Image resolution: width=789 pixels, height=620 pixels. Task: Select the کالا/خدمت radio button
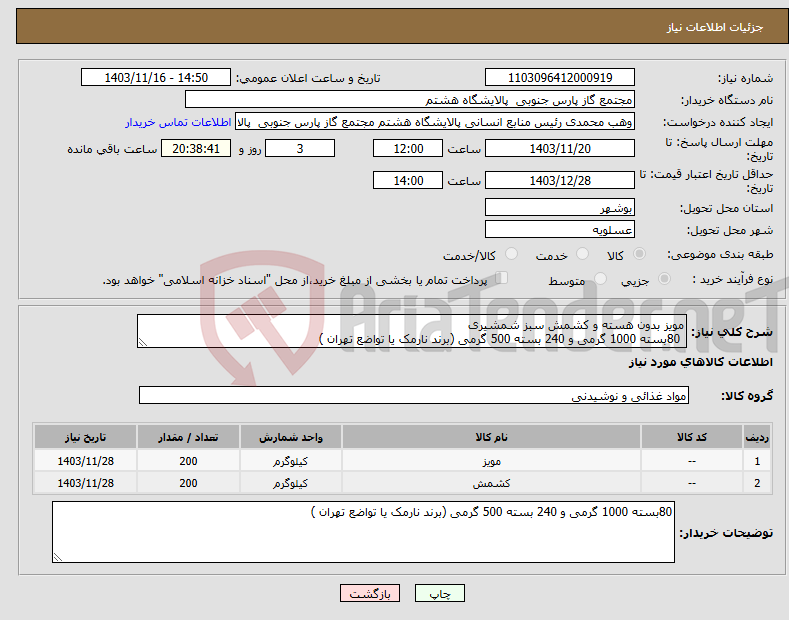tap(511, 254)
